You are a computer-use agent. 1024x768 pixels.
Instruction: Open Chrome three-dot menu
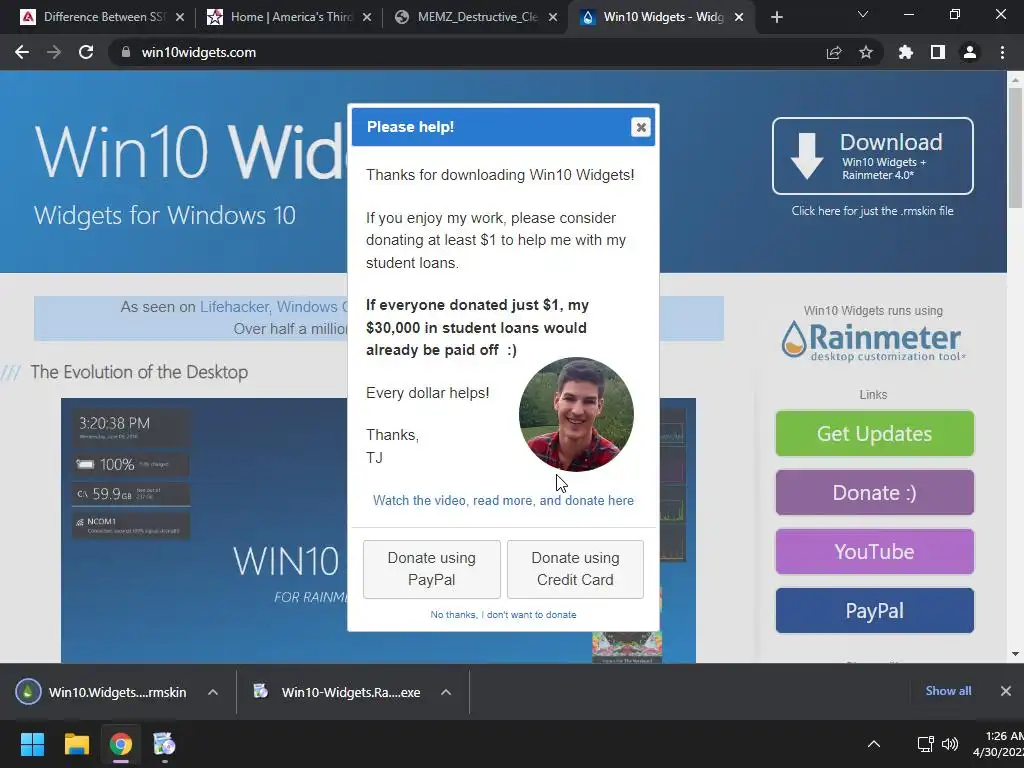point(1002,52)
